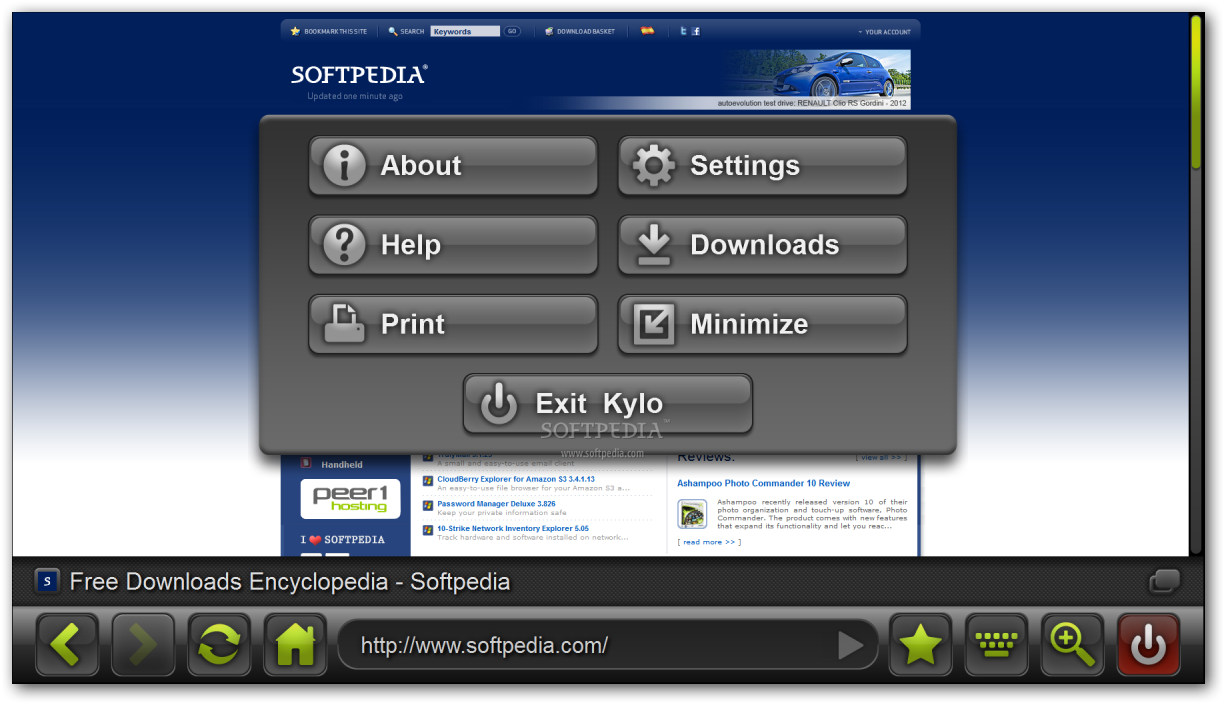Open the Your Account dropdown
Screen dimensions: 1225x704
[884, 32]
